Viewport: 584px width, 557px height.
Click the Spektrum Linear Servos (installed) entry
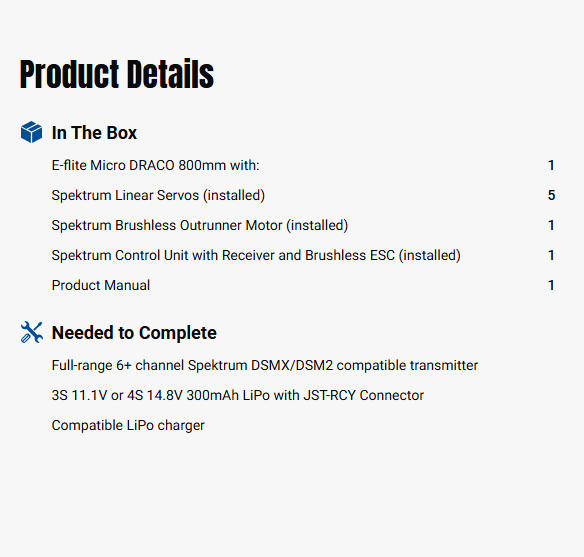pyautogui.click(x=158, y=195)
